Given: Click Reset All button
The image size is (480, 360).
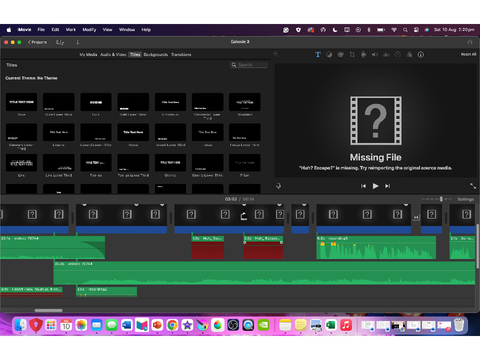Looking at the screenshot, I should coord(468,54).
